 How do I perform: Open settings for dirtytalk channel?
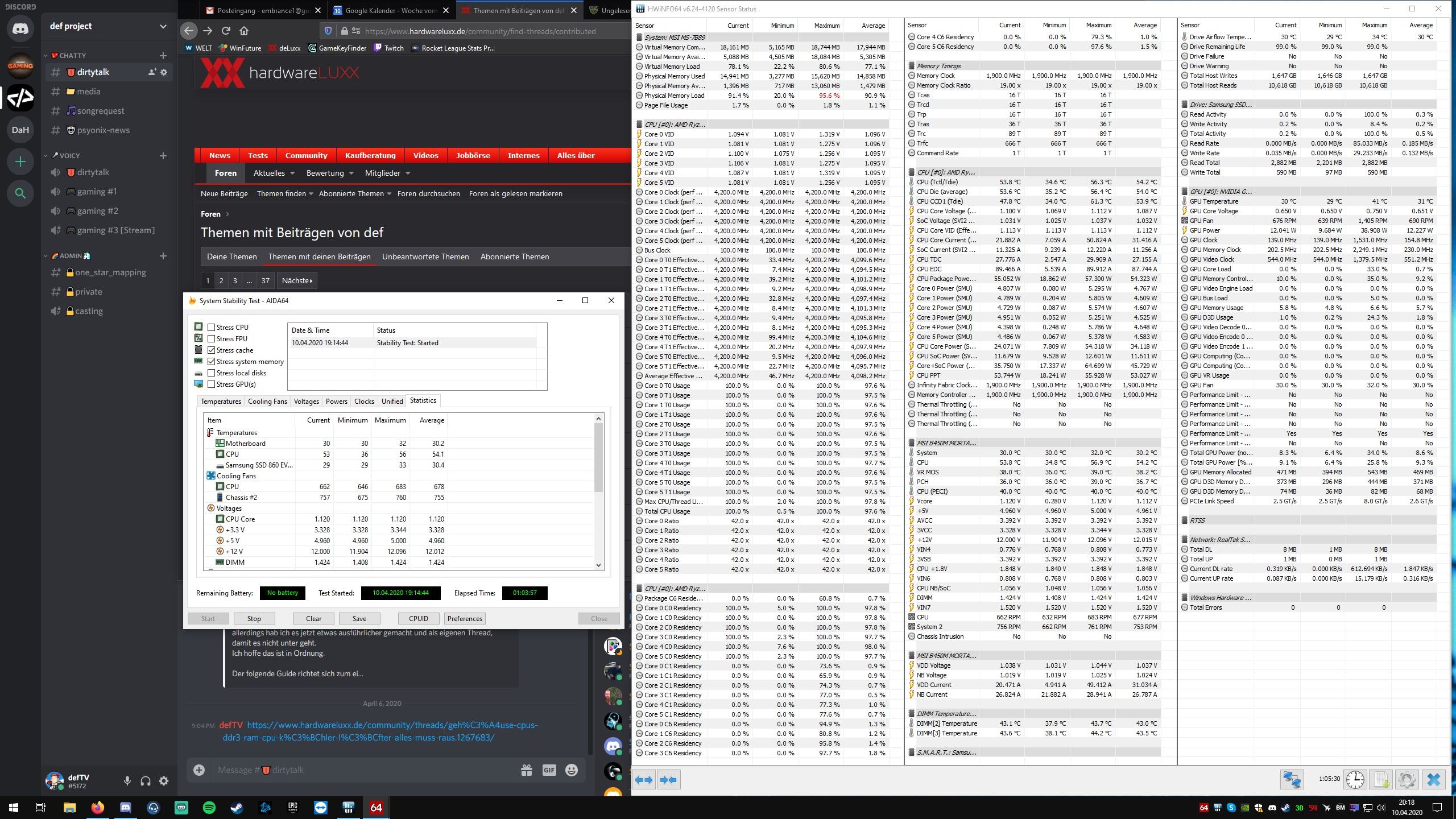[164, 72]
